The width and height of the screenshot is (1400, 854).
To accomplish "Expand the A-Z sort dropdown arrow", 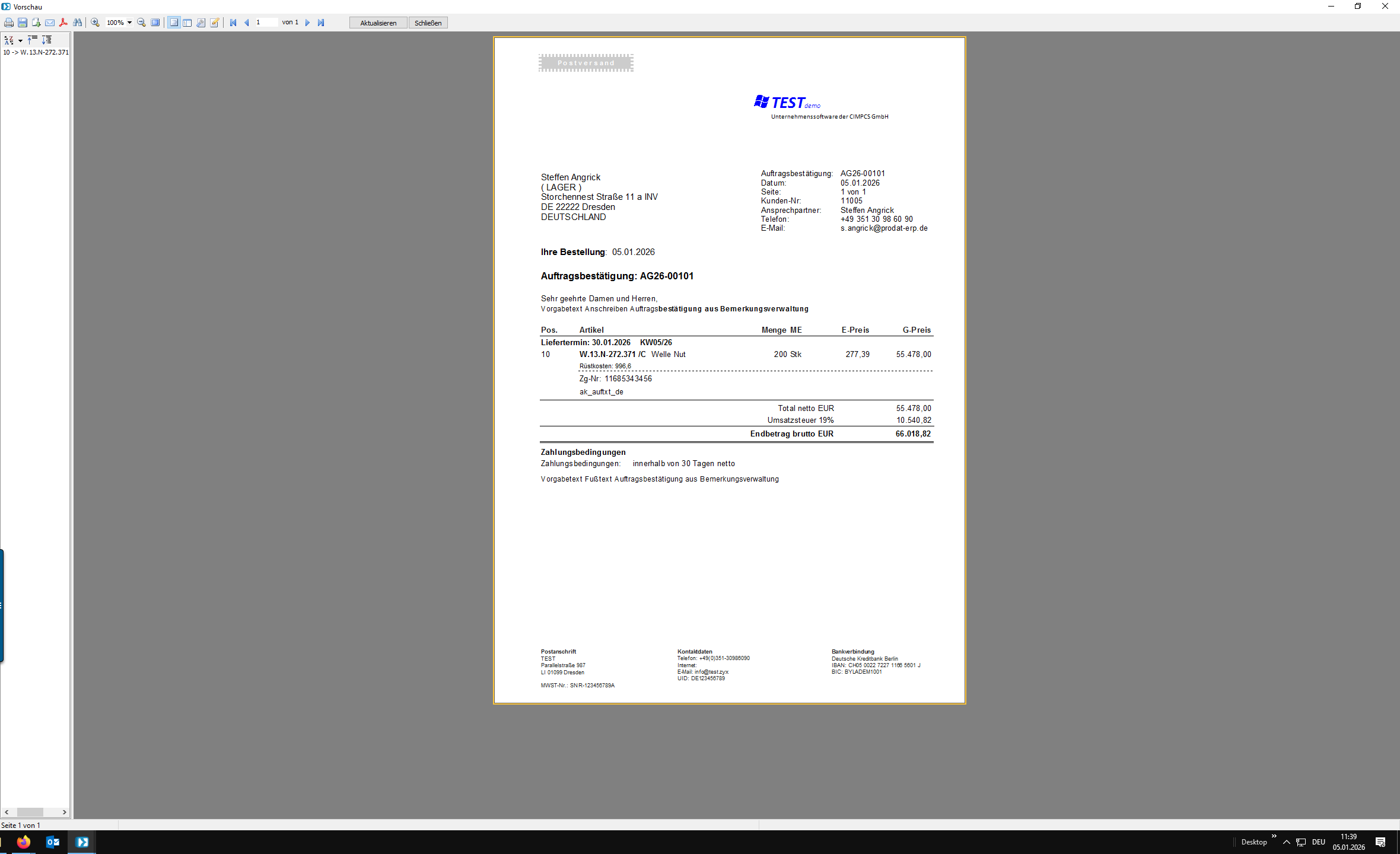I will (x=20, y=40).
